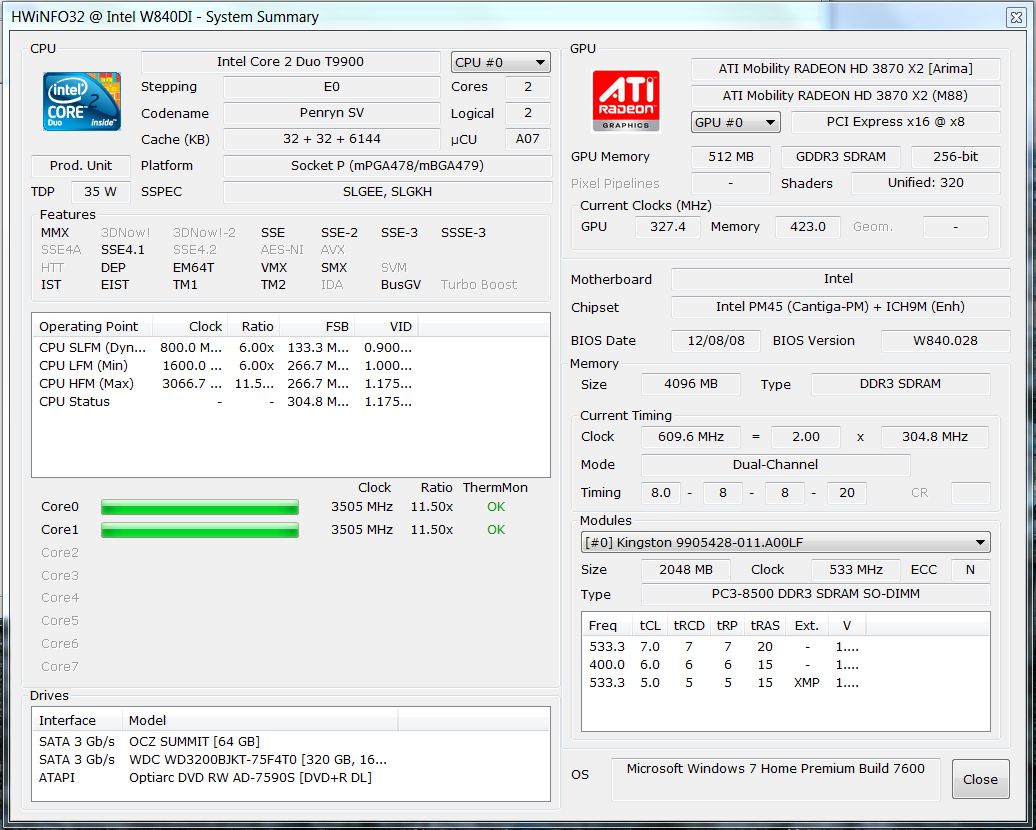Click the memory multiplier 2.00 field
The height and width of the screenshot is (830, 1036).
[x=806, y=437]
